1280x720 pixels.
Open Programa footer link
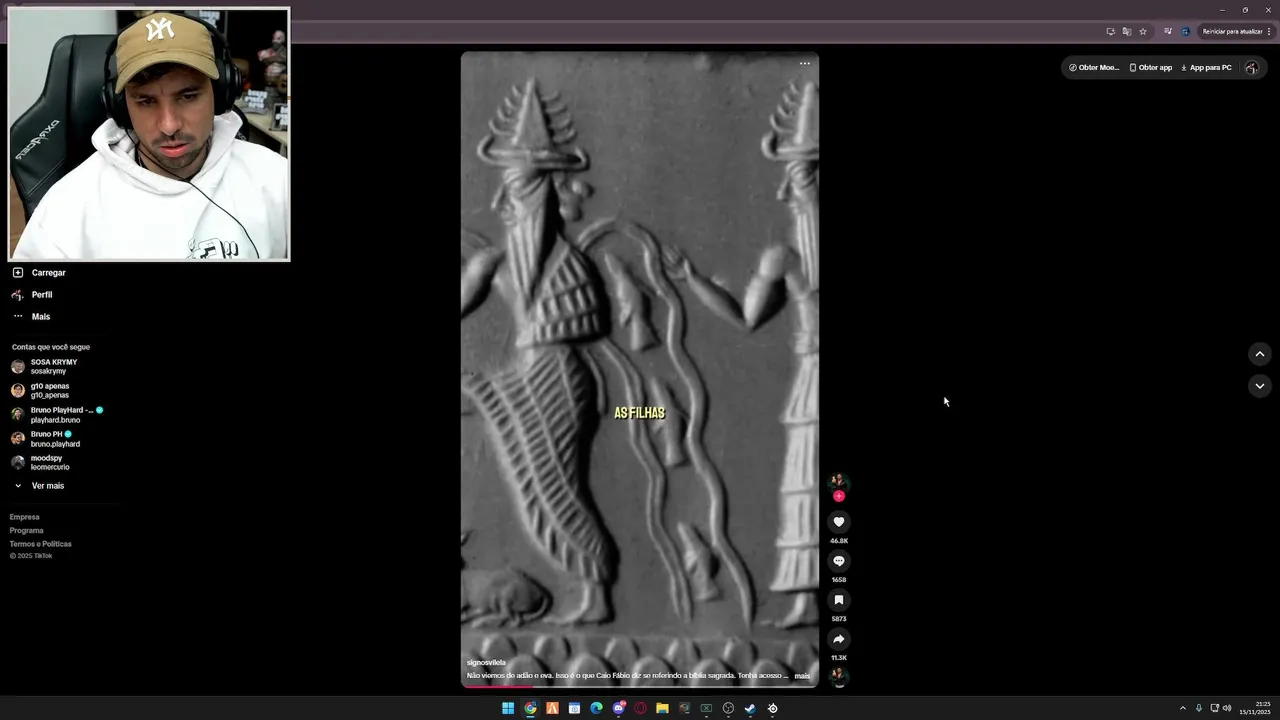(x=27, y=531)
